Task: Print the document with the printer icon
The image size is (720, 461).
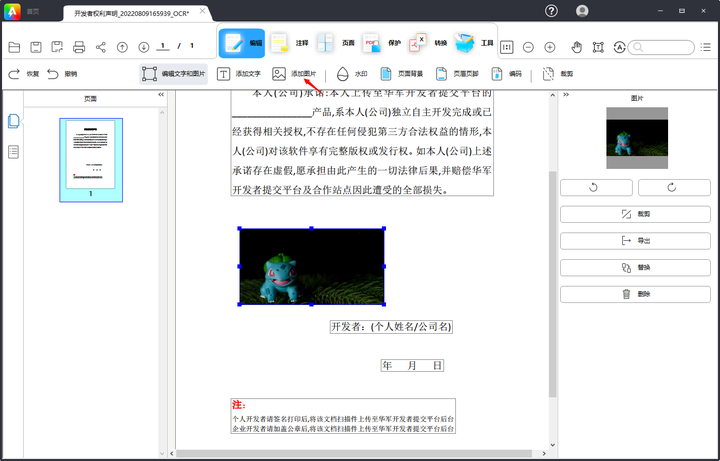Action: coord(79,47)
